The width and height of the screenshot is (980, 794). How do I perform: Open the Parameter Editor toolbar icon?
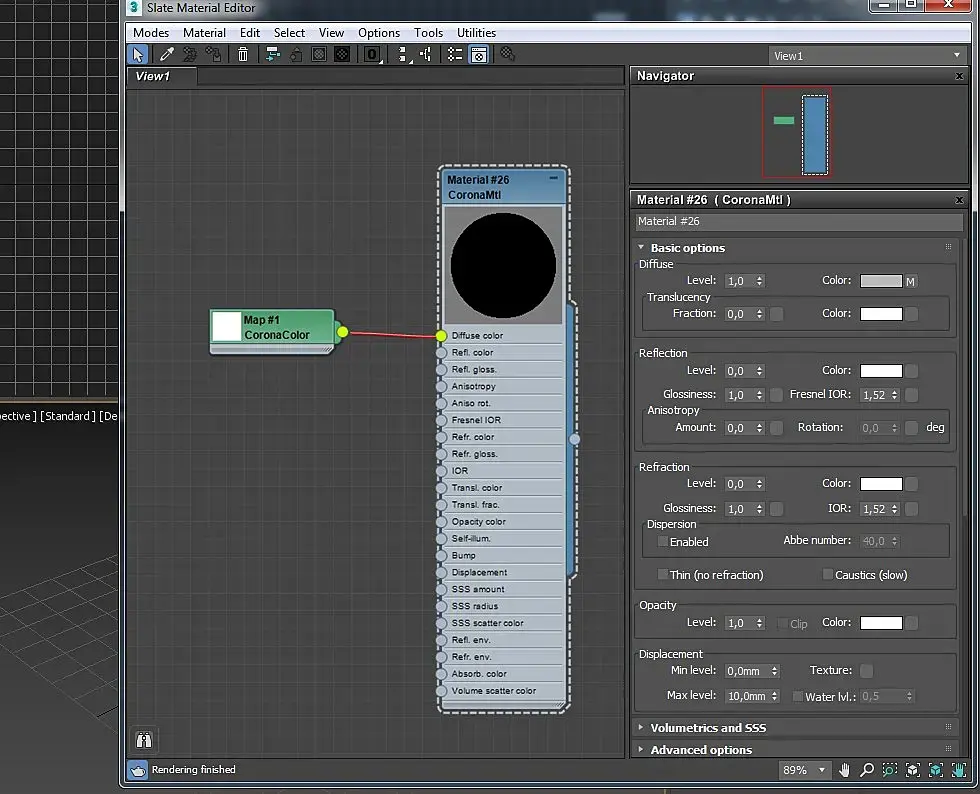click(479, 55)
